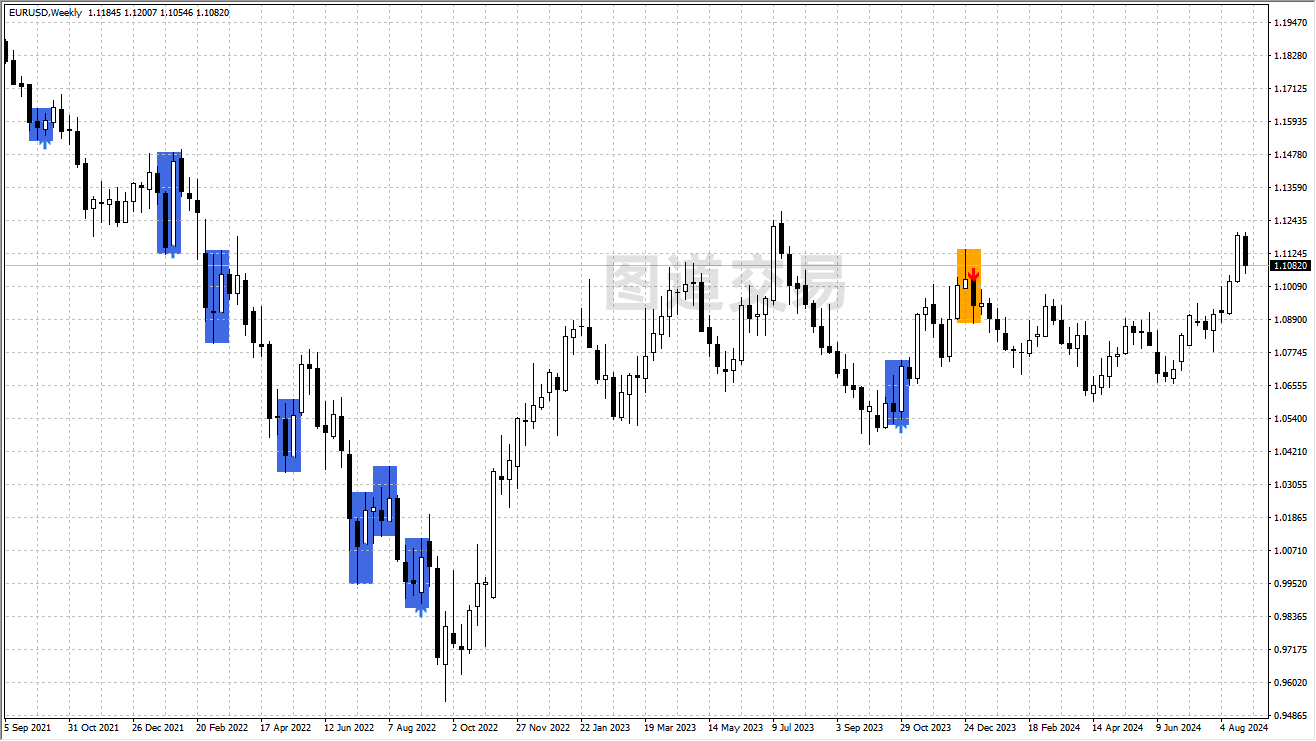Screen dimensions: 1316x741
Task: Click the red down arrow signal
Action: [x=972, y=274]
